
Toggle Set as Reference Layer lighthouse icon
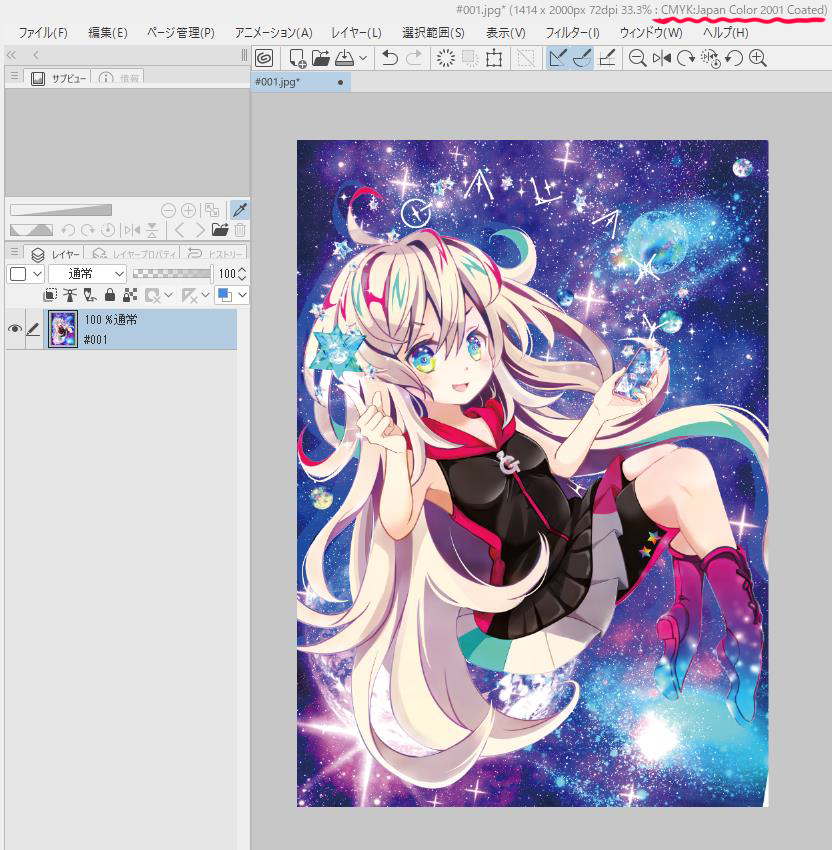tap(70, 295)
